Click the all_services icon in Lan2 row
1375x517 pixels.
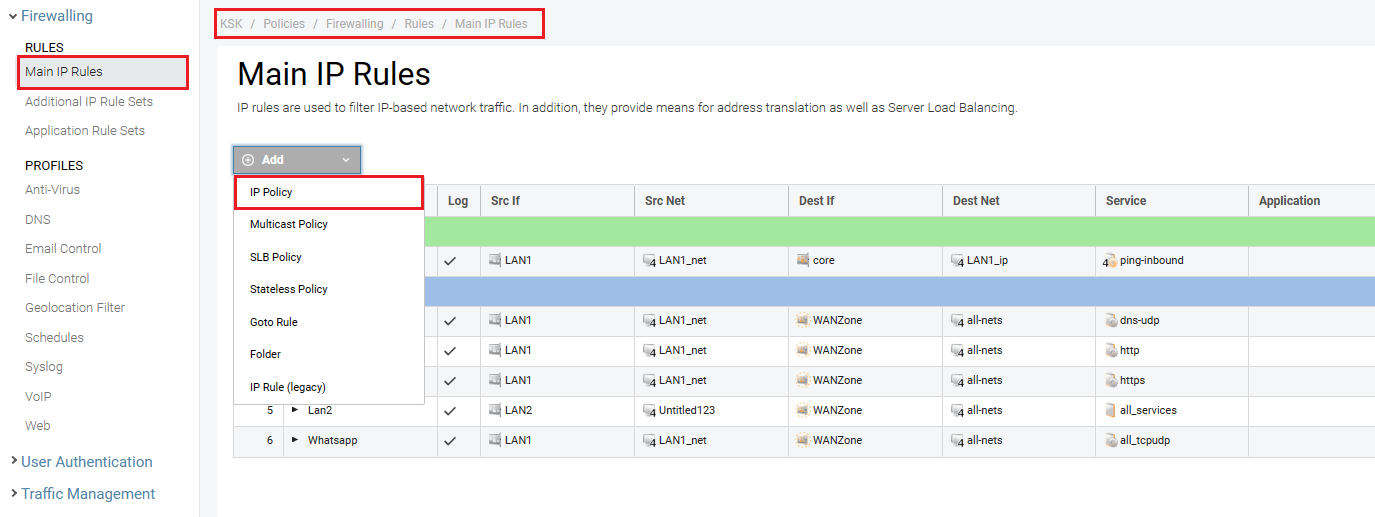click(1111, 411)
